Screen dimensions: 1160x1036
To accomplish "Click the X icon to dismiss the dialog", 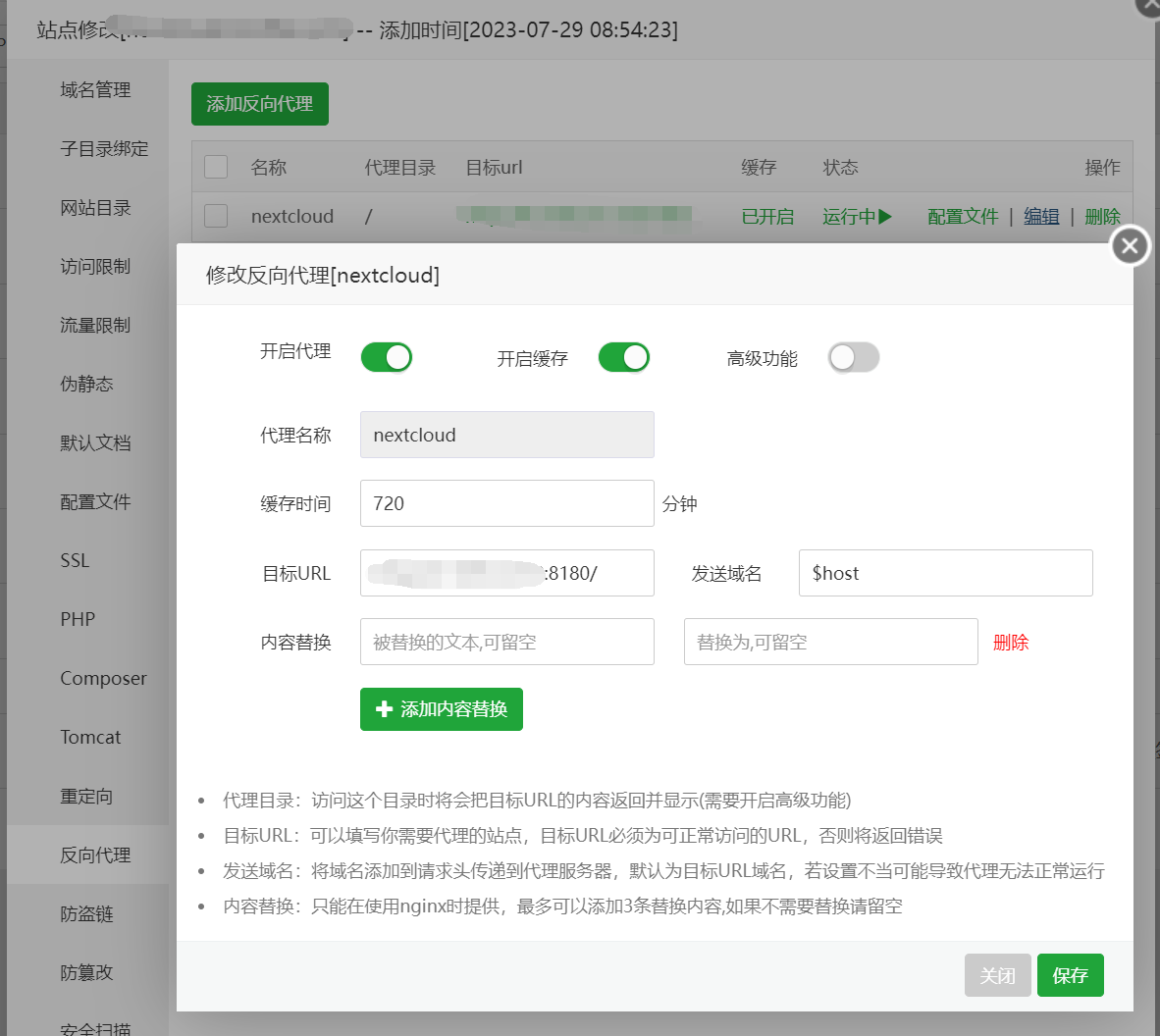I will pos(1129,245).
